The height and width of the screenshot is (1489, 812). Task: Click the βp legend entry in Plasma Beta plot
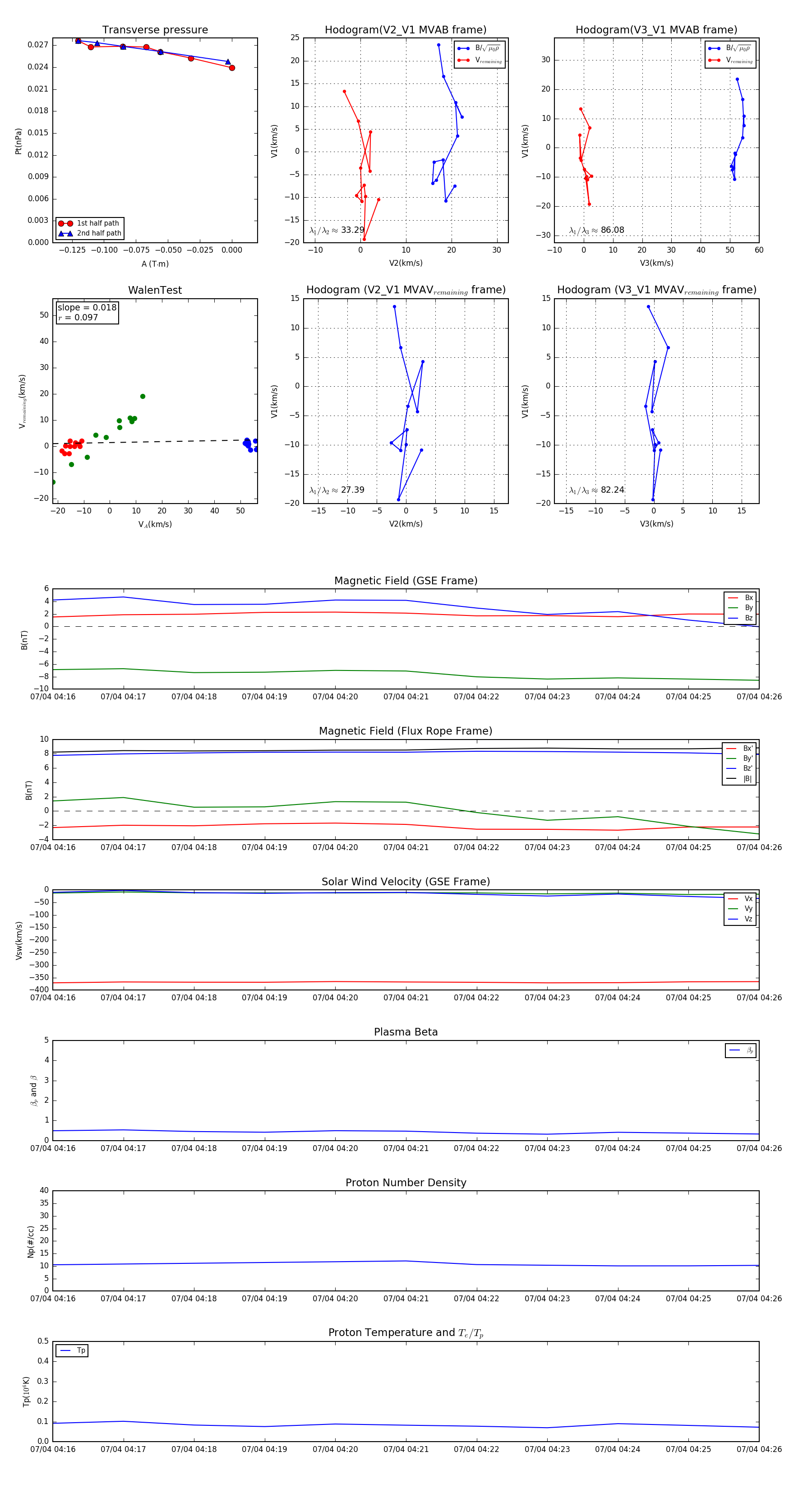(741, 1050)
